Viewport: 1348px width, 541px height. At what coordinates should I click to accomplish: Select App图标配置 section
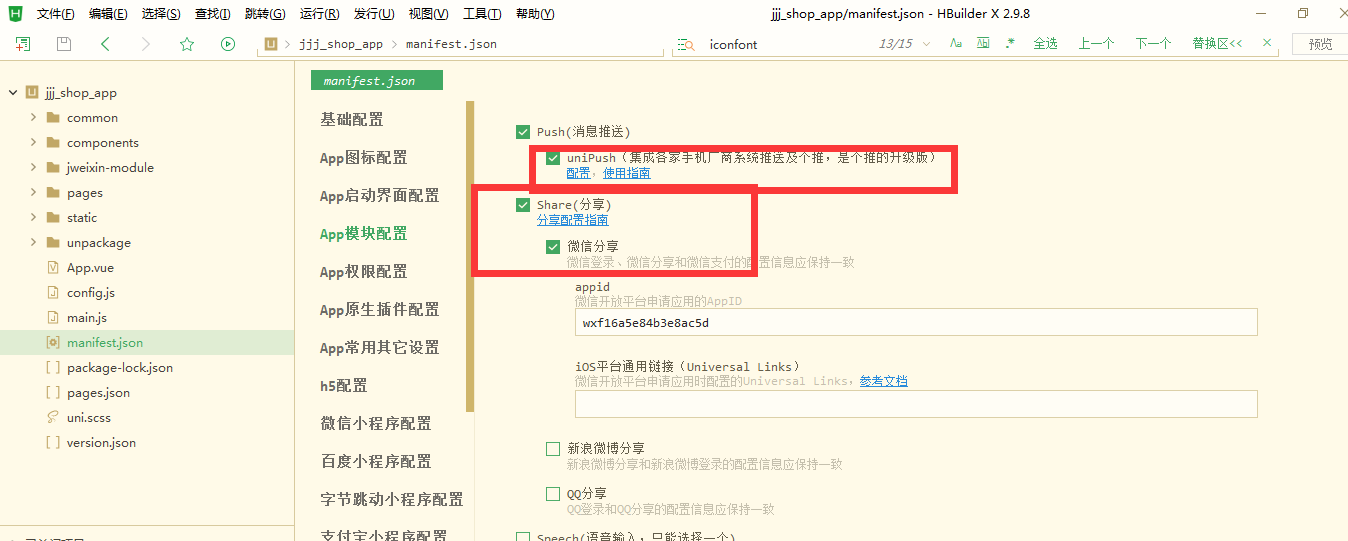363,158
